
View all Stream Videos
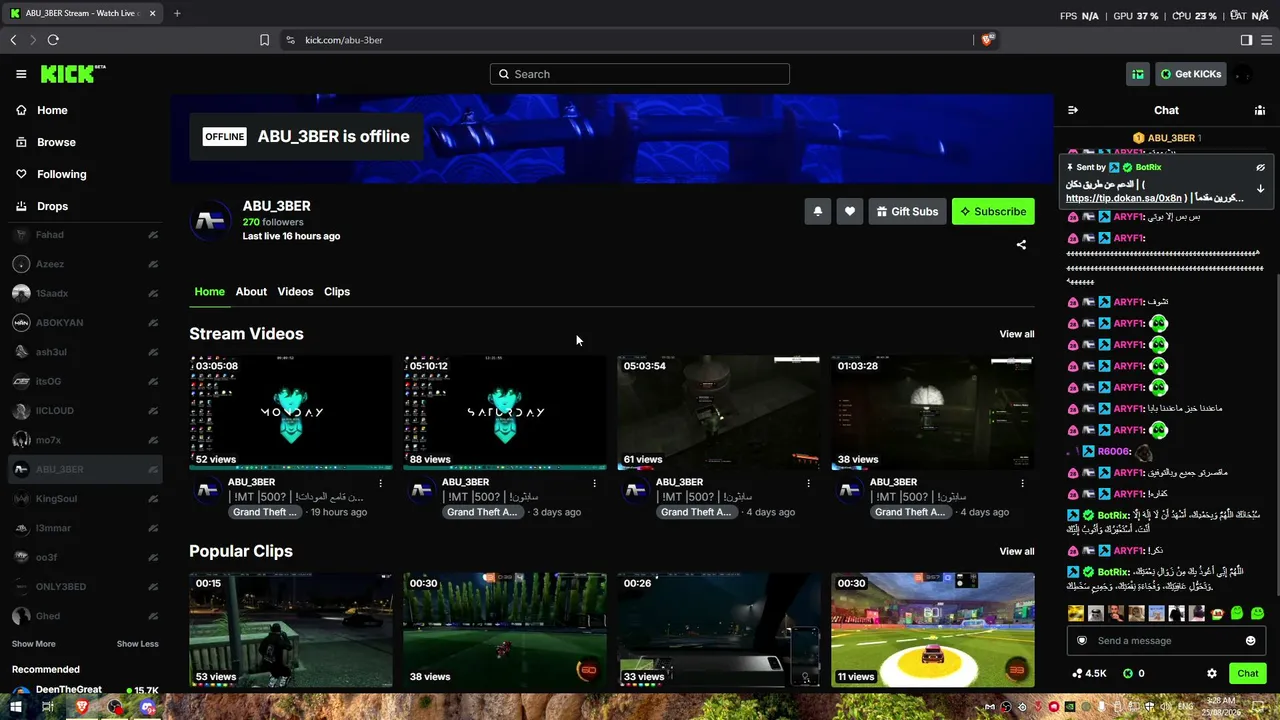tap(1017, 334)
